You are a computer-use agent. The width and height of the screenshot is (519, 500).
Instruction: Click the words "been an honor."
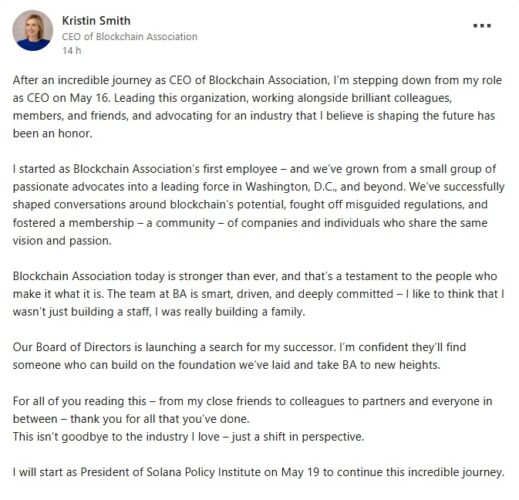pos(52,134)
